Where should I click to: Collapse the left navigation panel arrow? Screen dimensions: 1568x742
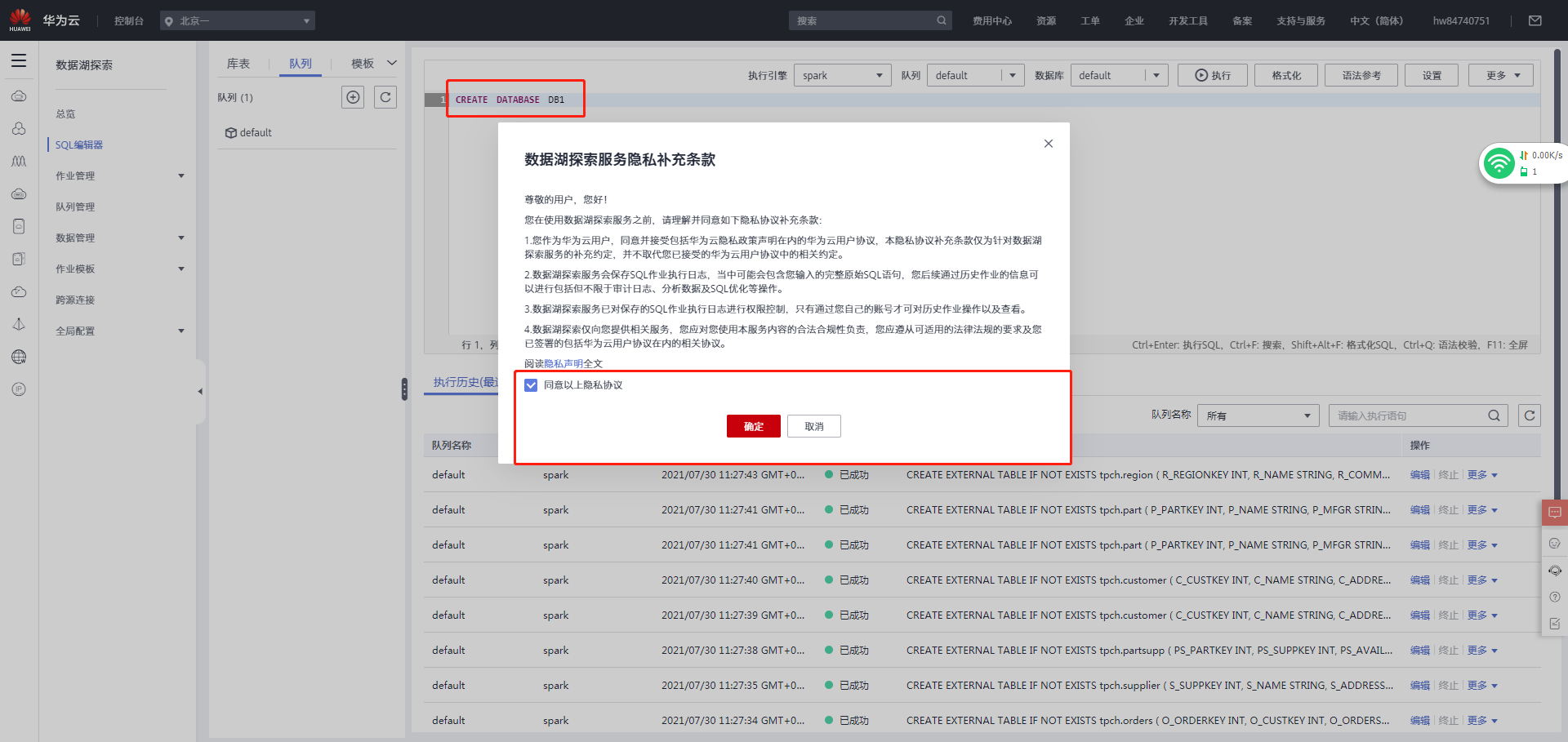[200, 392]
